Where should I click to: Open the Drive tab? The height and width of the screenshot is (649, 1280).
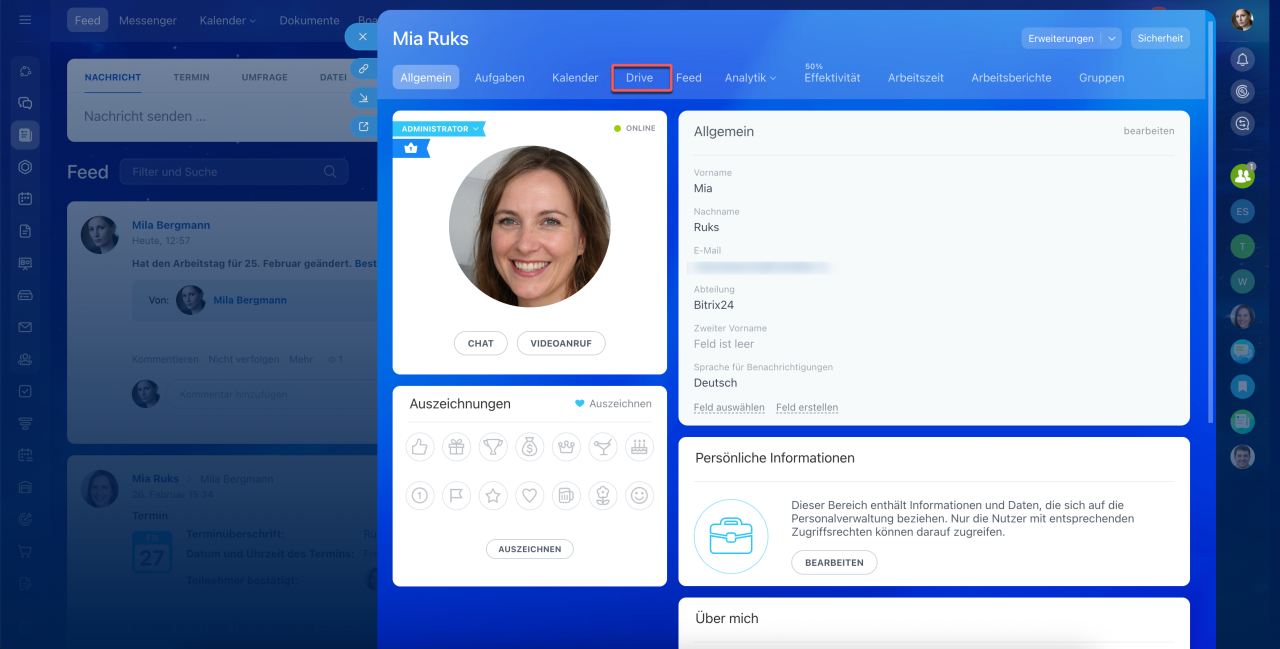coord(640,77)
